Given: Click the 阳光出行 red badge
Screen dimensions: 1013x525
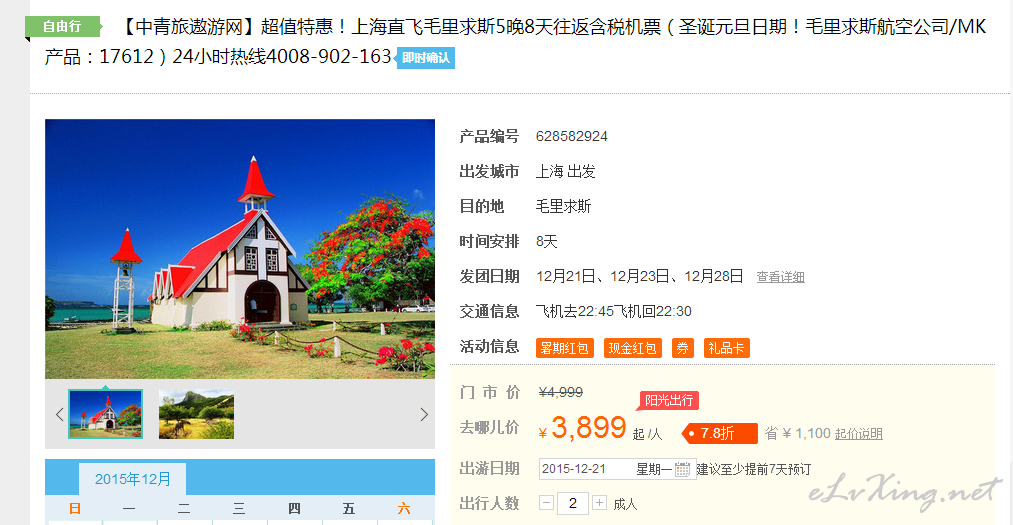Looking at the screenshot, I should point(669,400).
